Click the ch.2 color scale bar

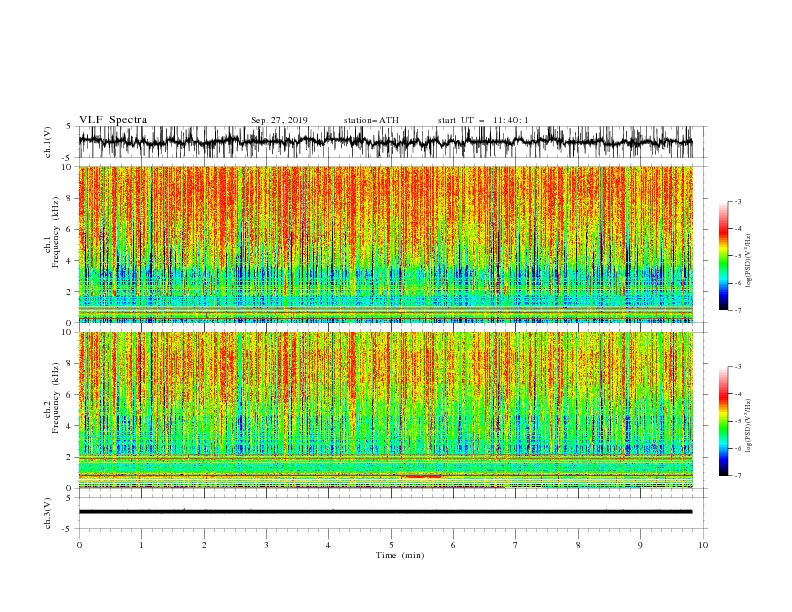pyautogui.click(x=723, y=421)
